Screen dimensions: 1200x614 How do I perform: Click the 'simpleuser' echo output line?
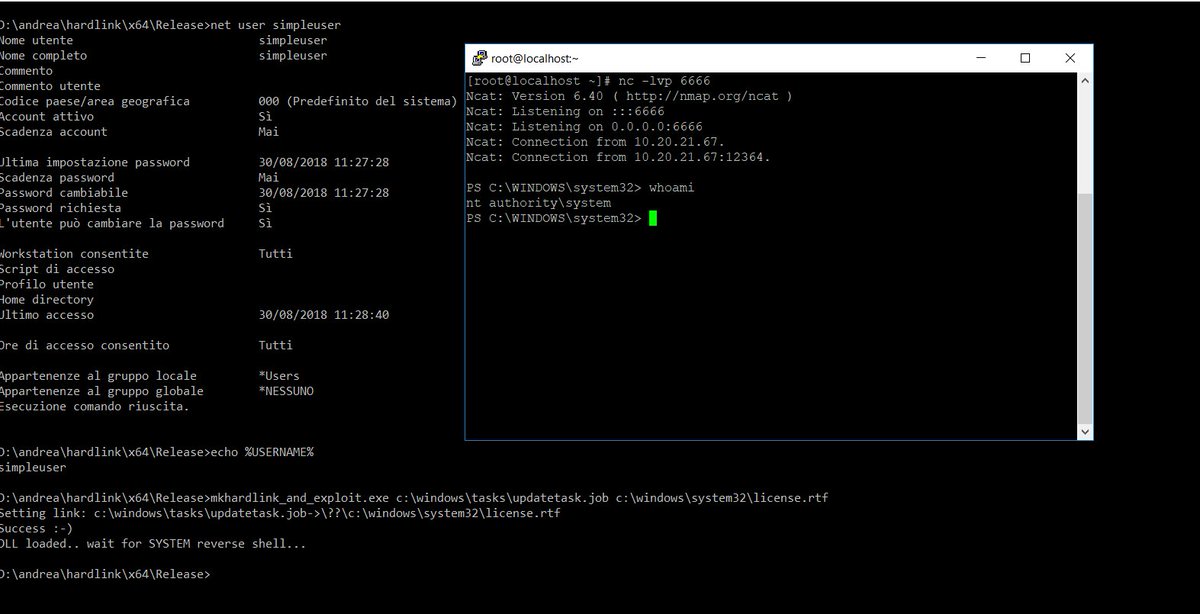pos(33,467)
